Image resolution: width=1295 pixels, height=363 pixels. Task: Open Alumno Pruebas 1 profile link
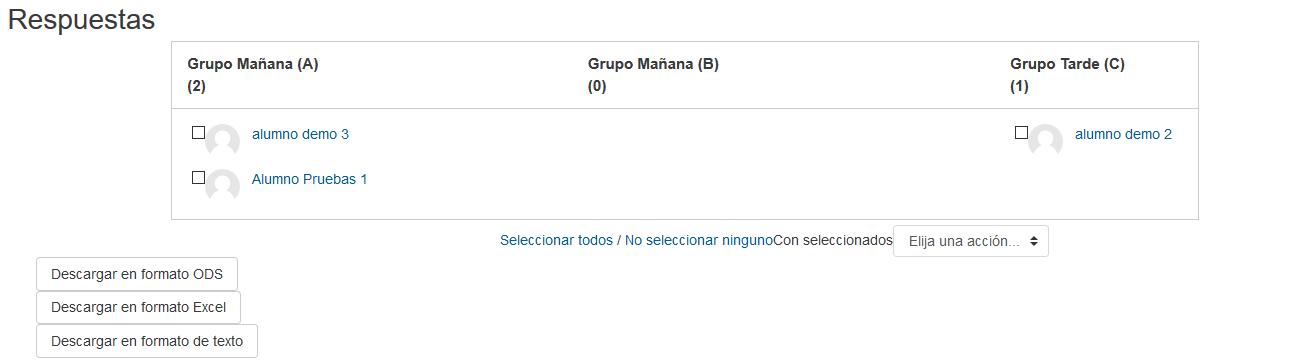(x=309, y=179)
